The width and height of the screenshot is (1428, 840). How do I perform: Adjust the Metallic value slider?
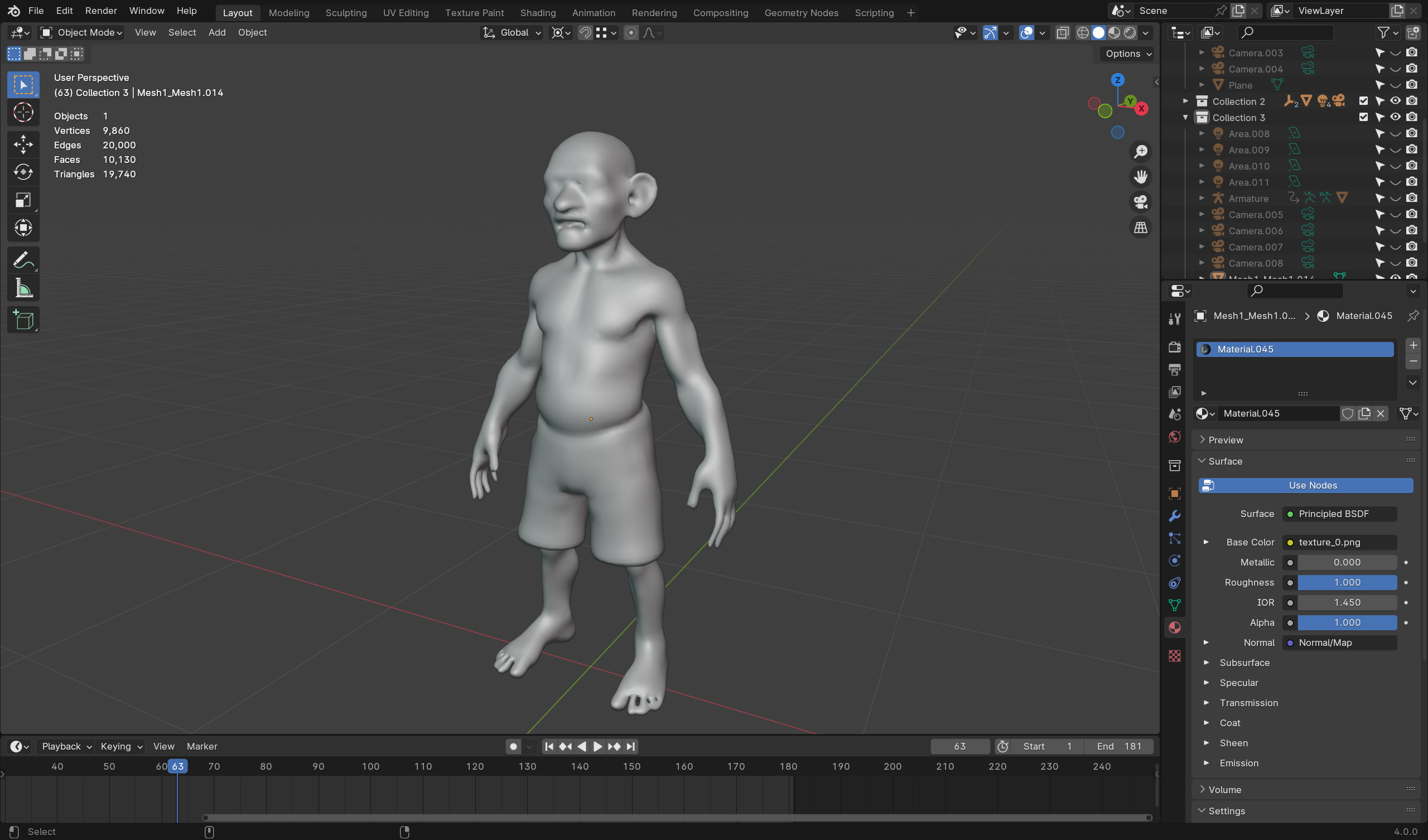point(1347,562)
